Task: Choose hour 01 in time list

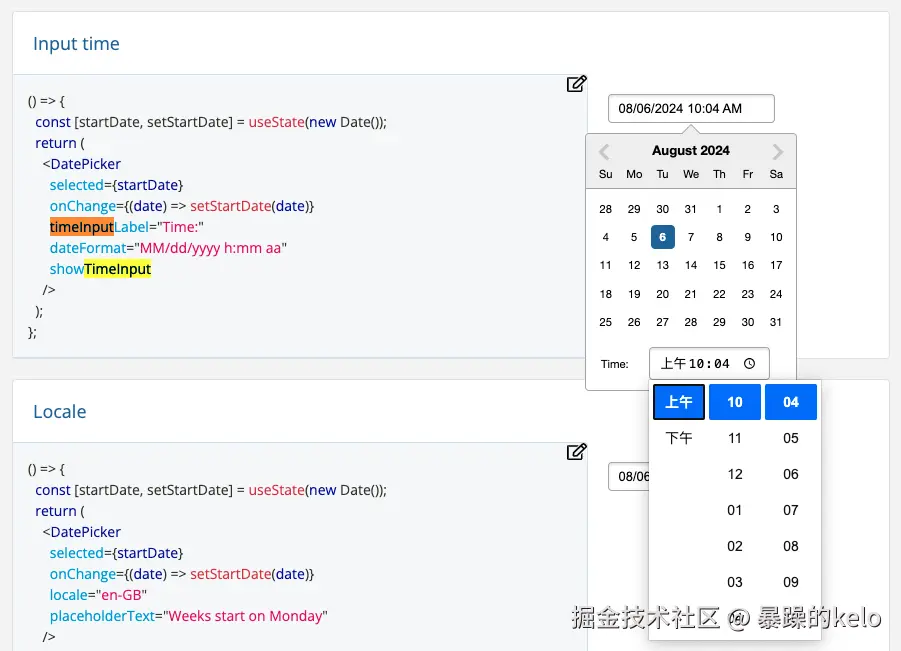Action: coord(735,510)
